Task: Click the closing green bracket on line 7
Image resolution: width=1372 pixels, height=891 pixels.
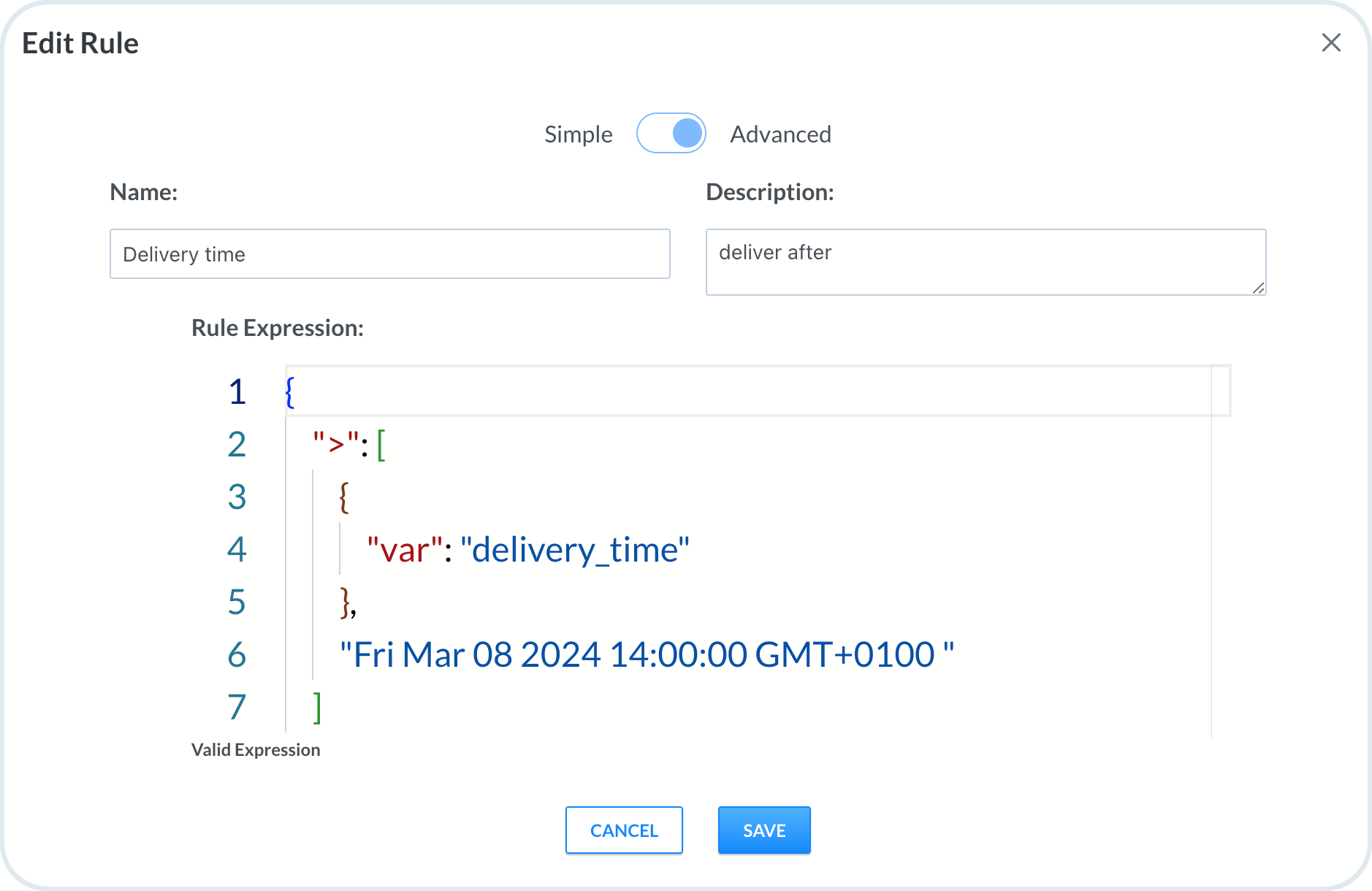Action: click(x=317, y=708)
